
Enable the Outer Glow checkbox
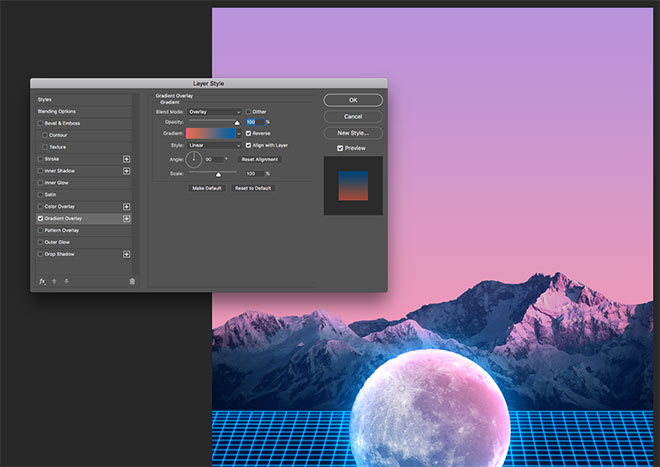(x=40, y=242)
